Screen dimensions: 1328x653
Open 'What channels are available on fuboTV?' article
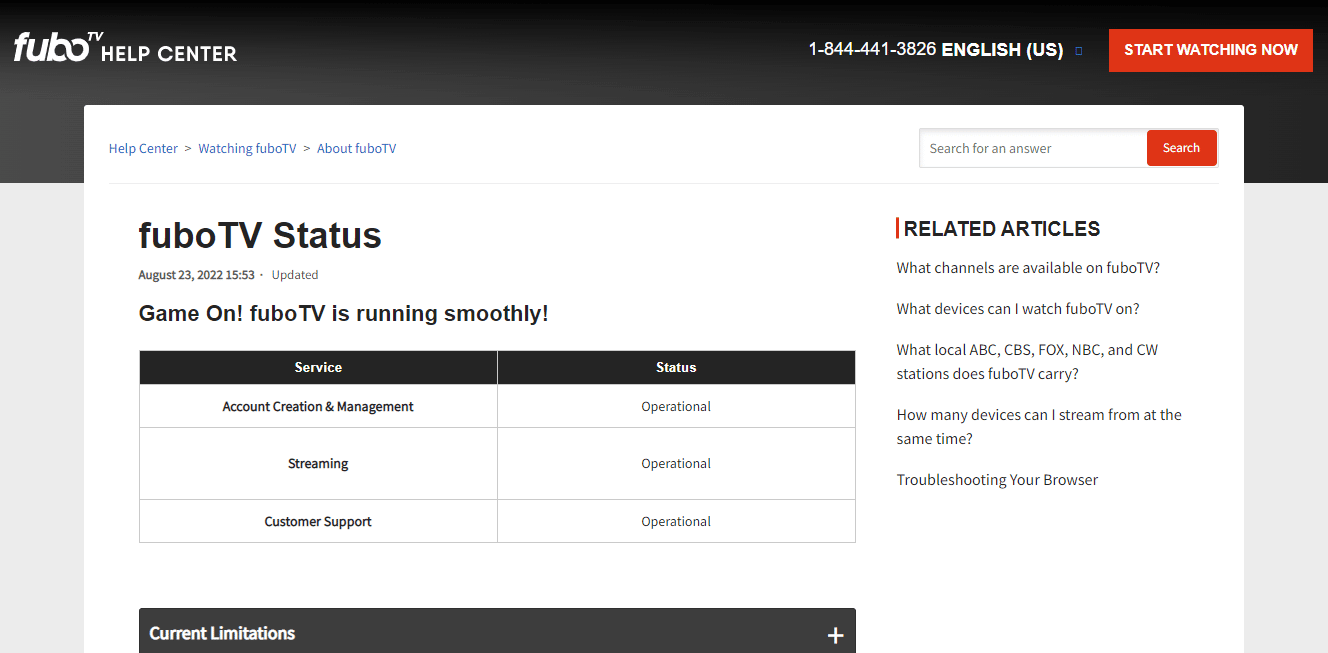point(1027,268)
